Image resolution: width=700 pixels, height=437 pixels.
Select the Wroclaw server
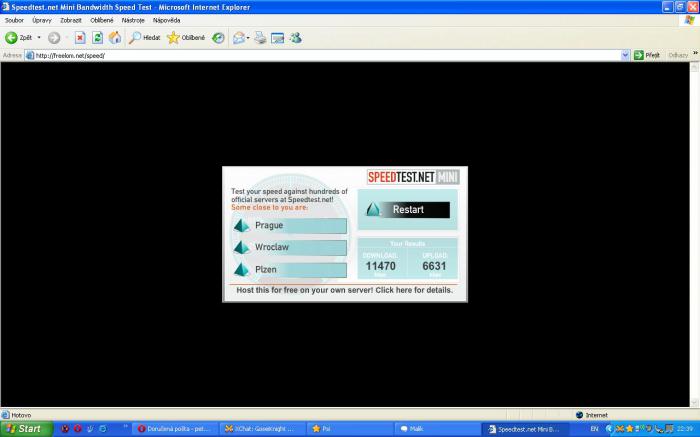pyautogui.click(x=290, y=247)
